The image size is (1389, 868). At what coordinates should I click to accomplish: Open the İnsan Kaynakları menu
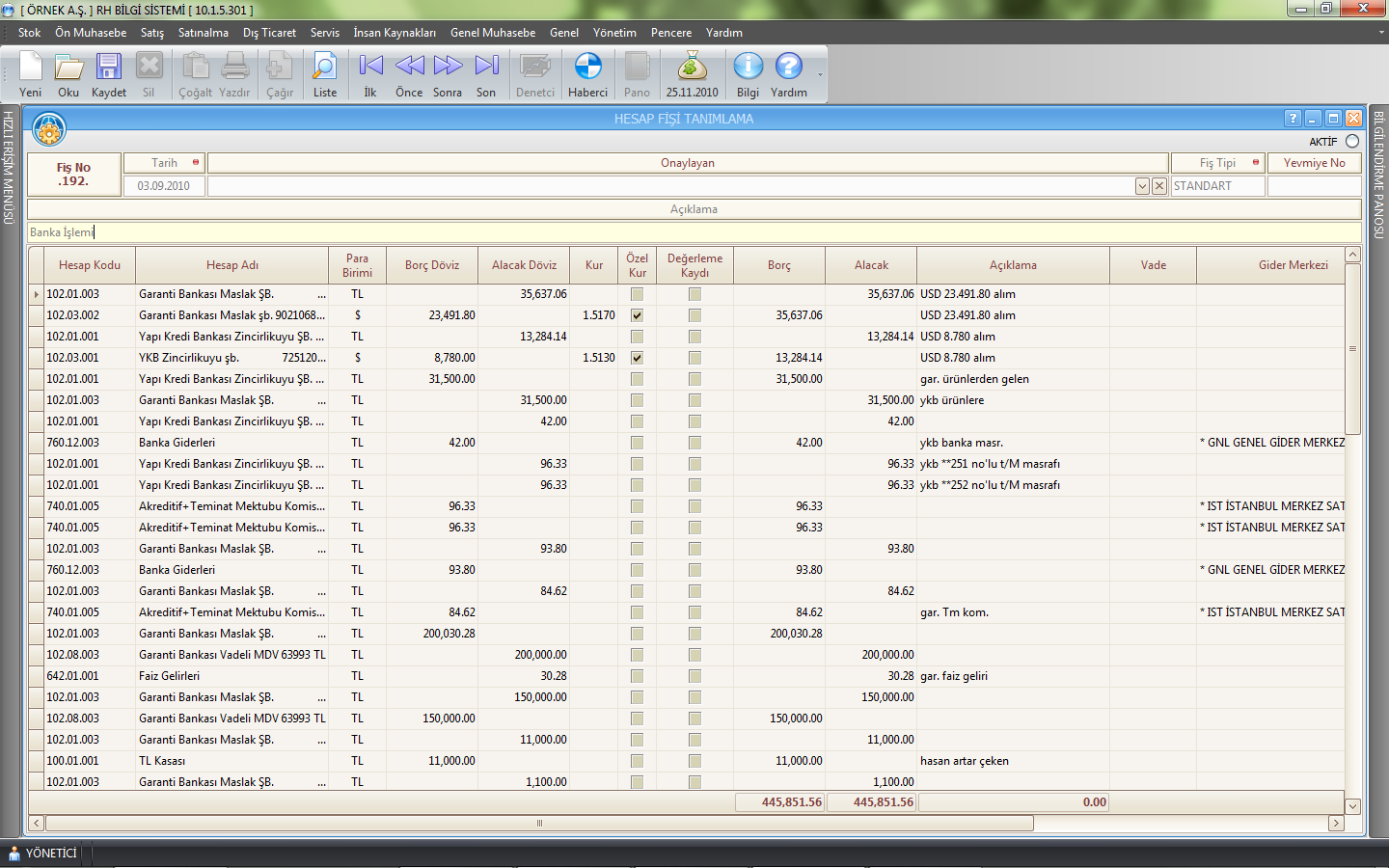[x=395, y=33]
